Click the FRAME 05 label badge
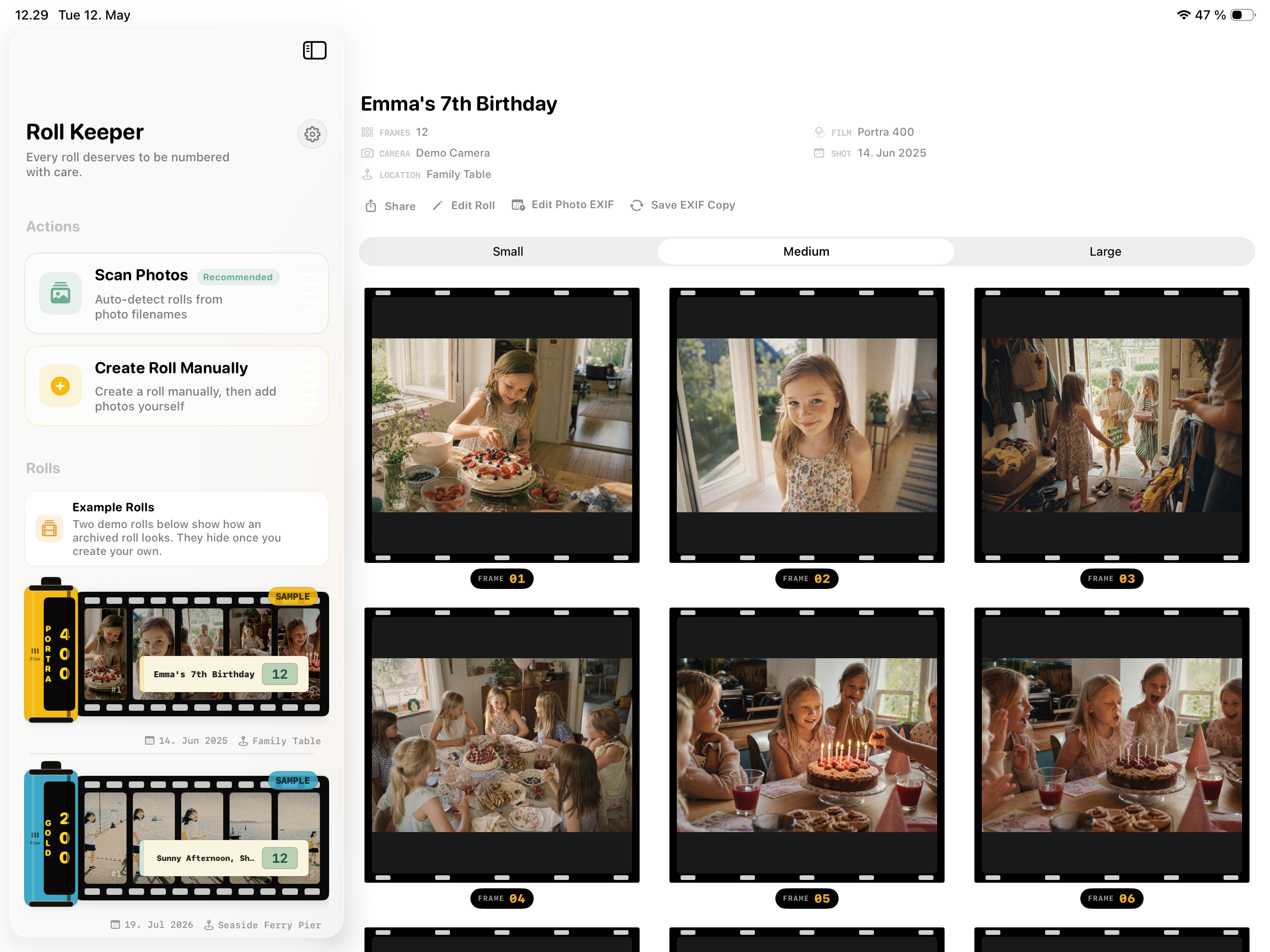 pos(807,899)
